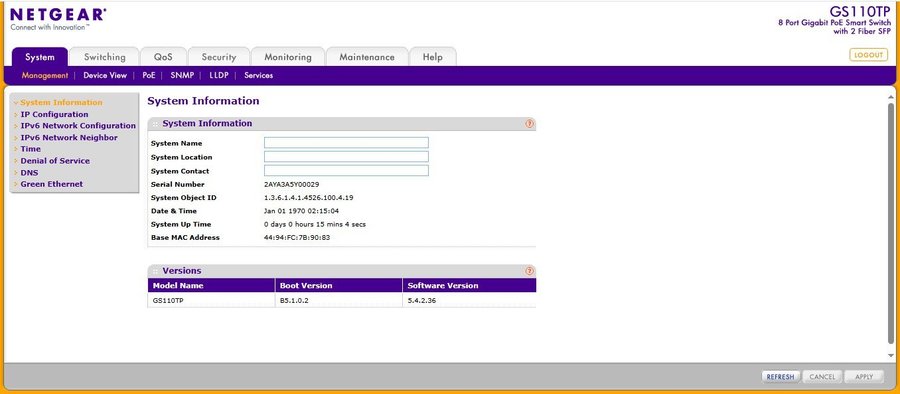Click the Boot Version column header

click(x=339, y=285)
